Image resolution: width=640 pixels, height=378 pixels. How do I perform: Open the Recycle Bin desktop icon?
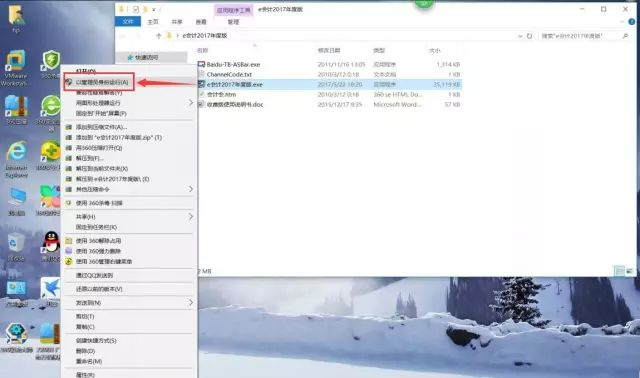click(16, 246)
